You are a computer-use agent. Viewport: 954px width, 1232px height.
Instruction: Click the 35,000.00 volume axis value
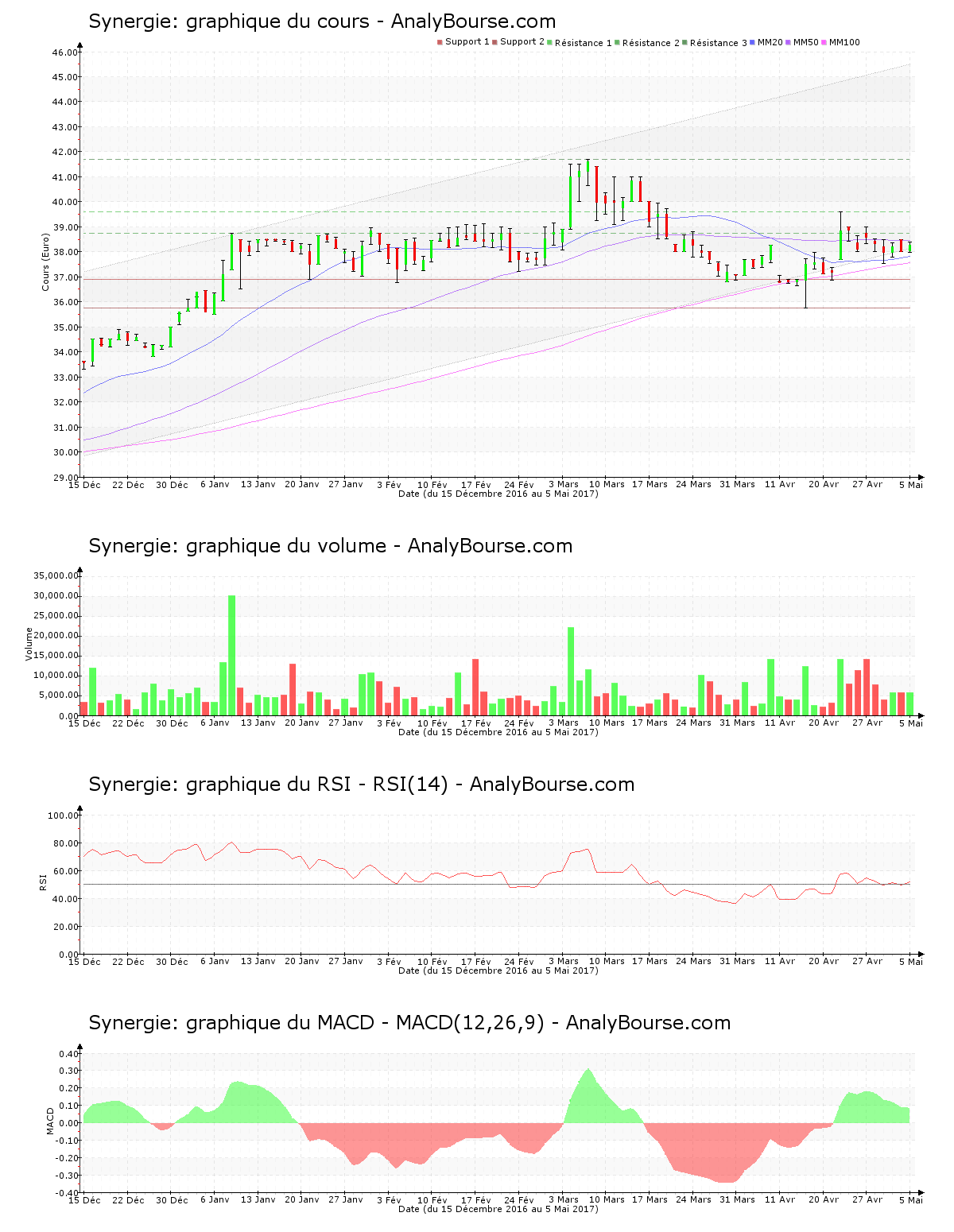coord(56,575)
